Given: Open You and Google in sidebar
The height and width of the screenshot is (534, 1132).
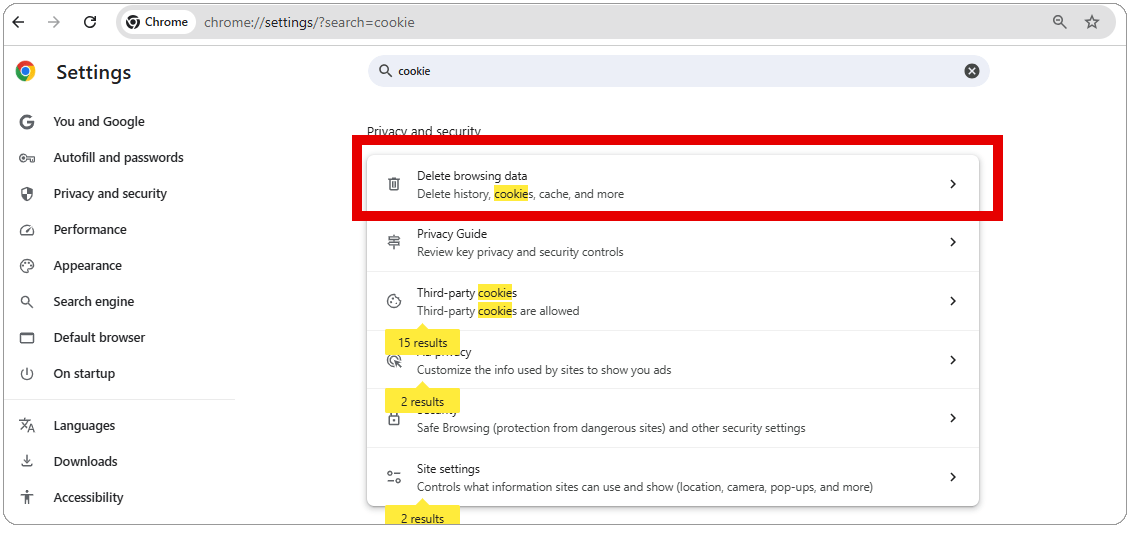Looking at the screenshot, I should (x=98, y=122).
